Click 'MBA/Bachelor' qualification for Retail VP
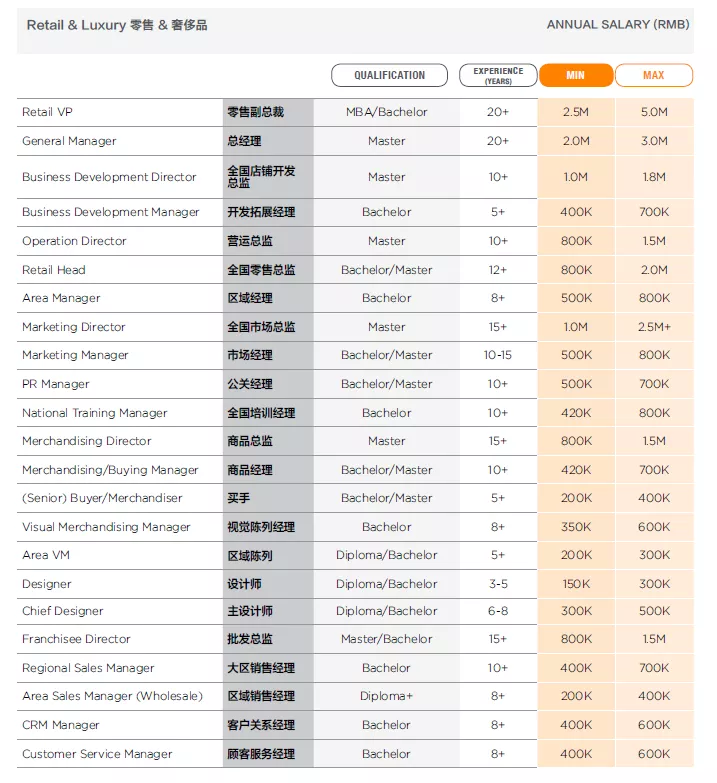Image resolution: width=717 pixels, height=783 pixels. (386, 112)
